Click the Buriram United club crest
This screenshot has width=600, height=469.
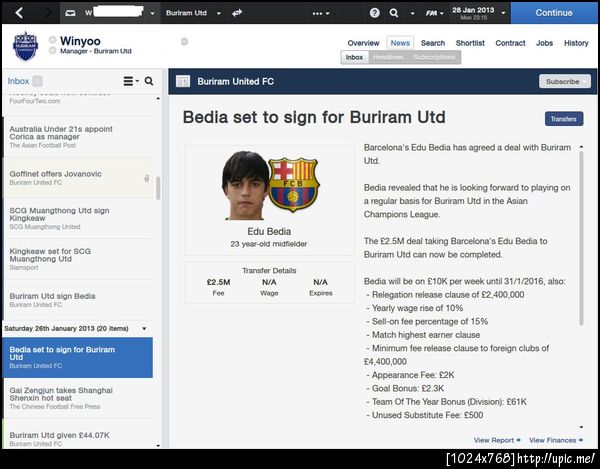coord(25,46)
